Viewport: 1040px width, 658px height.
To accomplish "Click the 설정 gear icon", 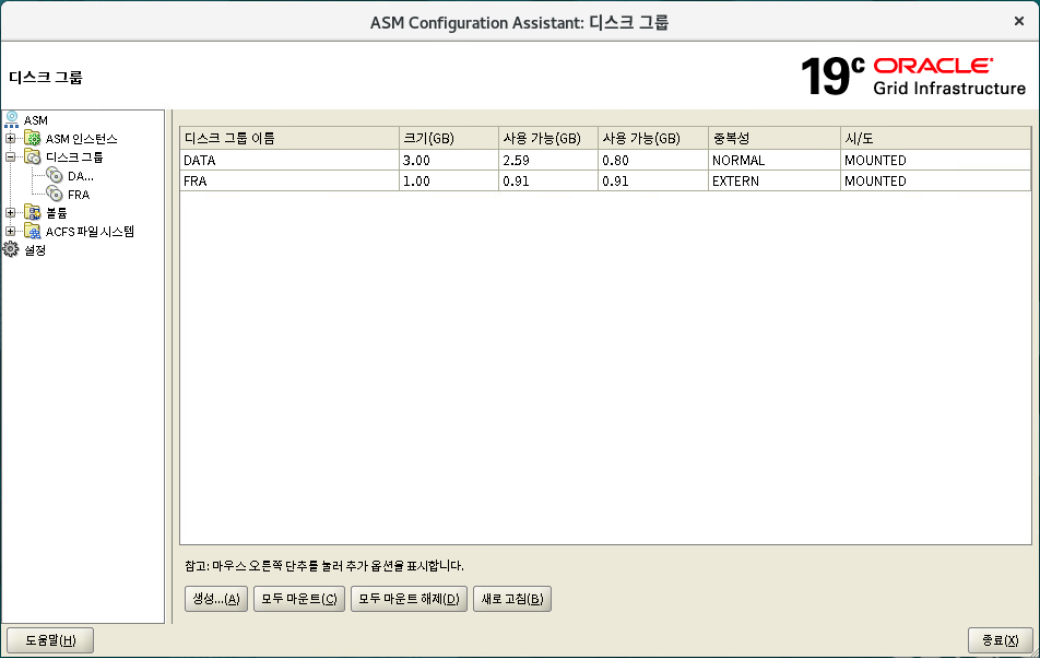I will pyautogui.click(x=11, y=250).
